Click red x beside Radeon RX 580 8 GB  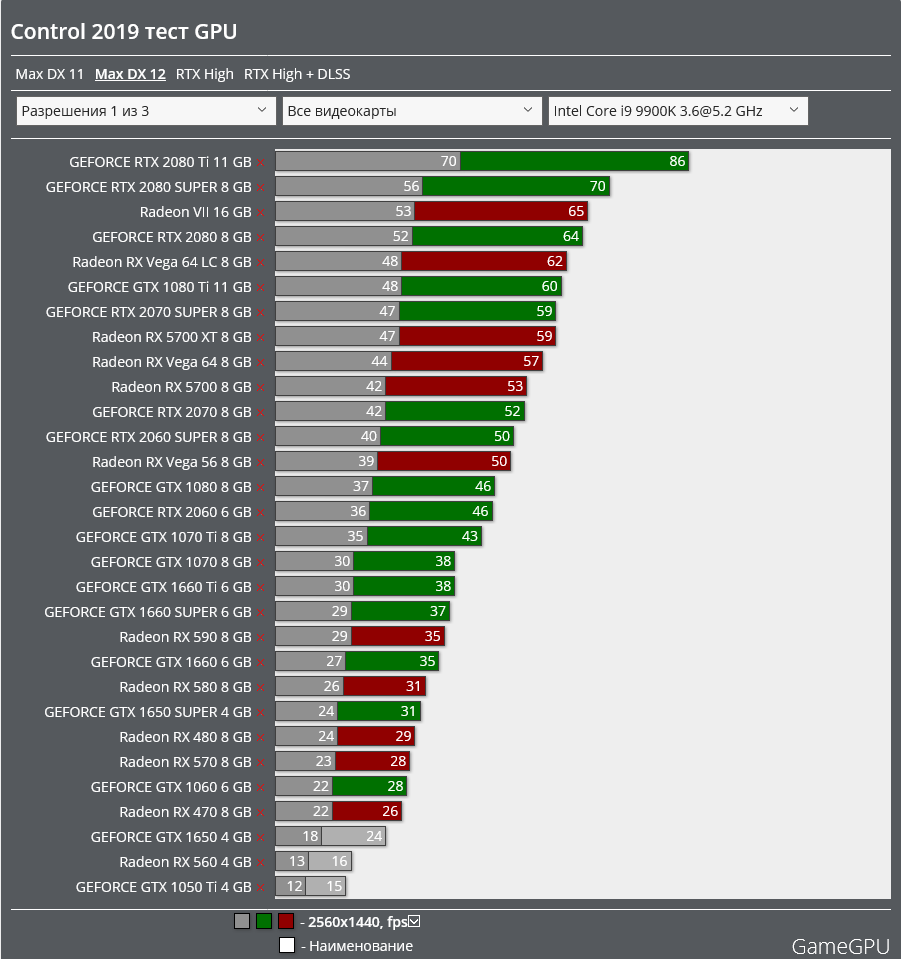pyautogui.click(x=261, y=689)
